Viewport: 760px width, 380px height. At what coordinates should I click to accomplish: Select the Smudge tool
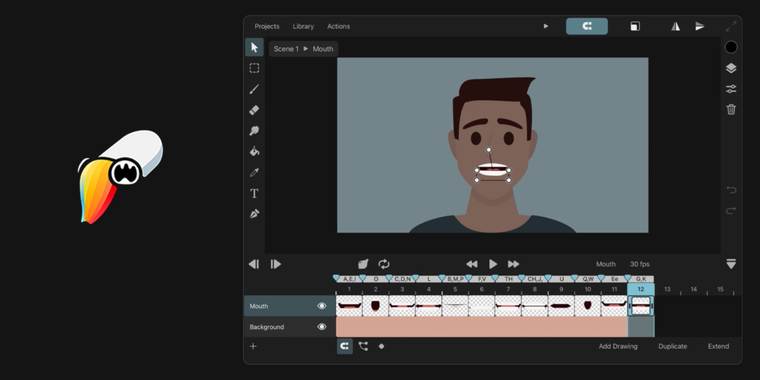(x=254, y=131)
